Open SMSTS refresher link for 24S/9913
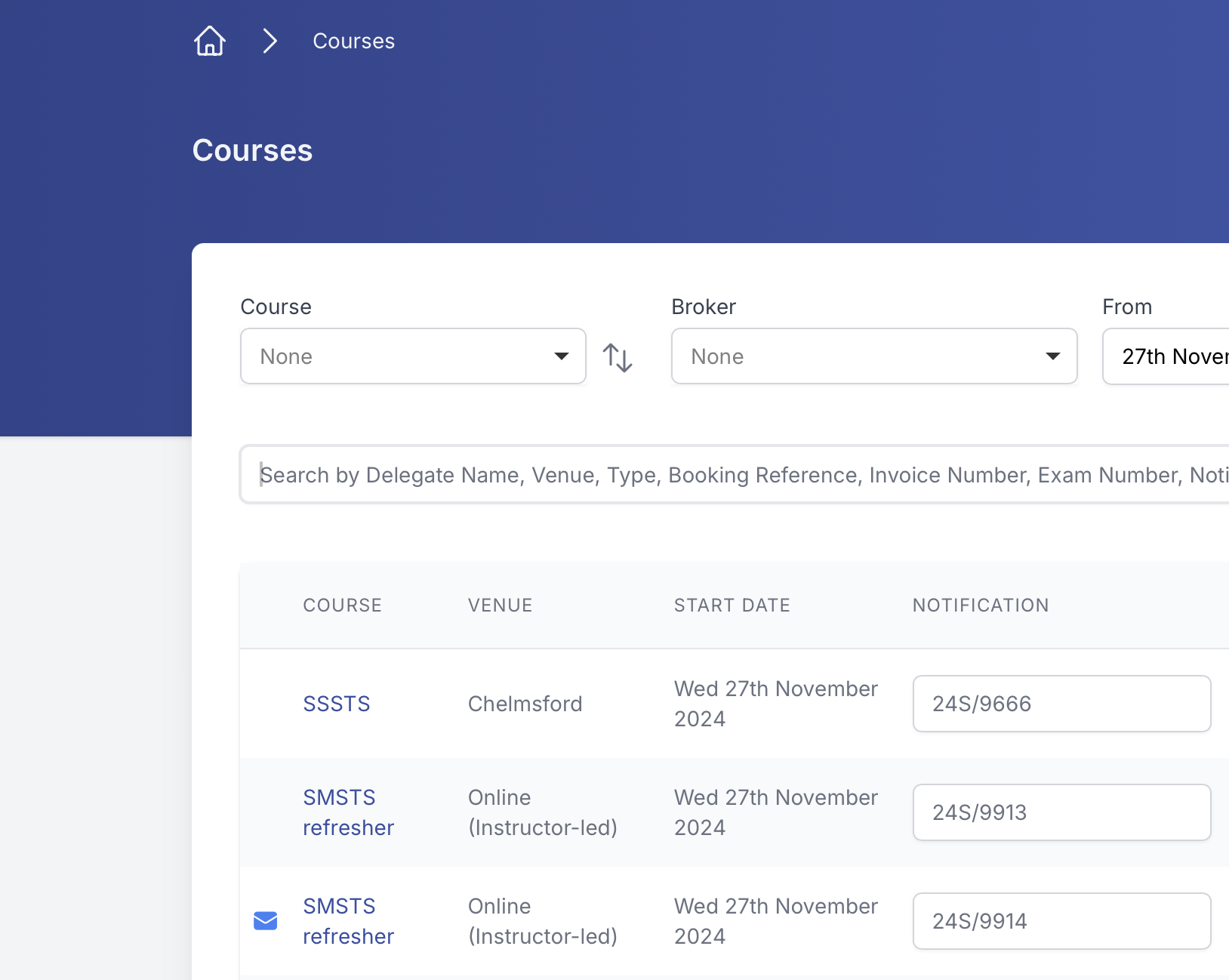 click(349, 812)
